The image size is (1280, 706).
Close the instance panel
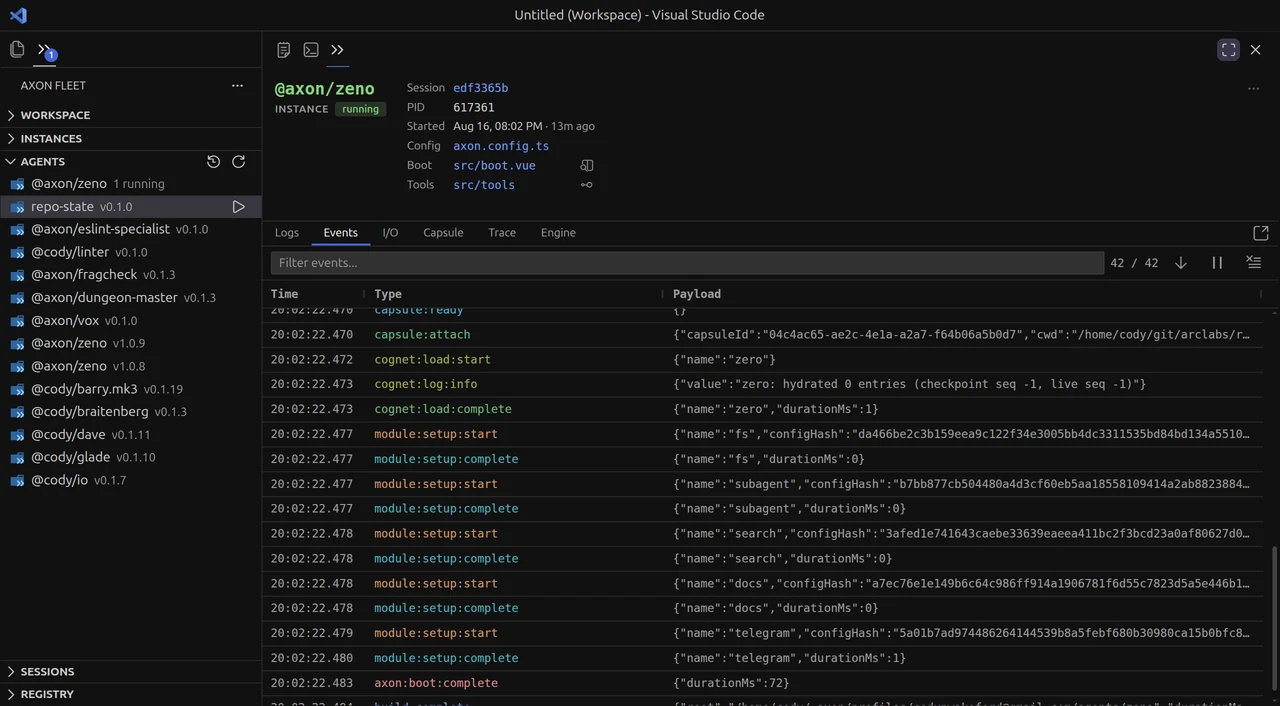(1256, 49)
